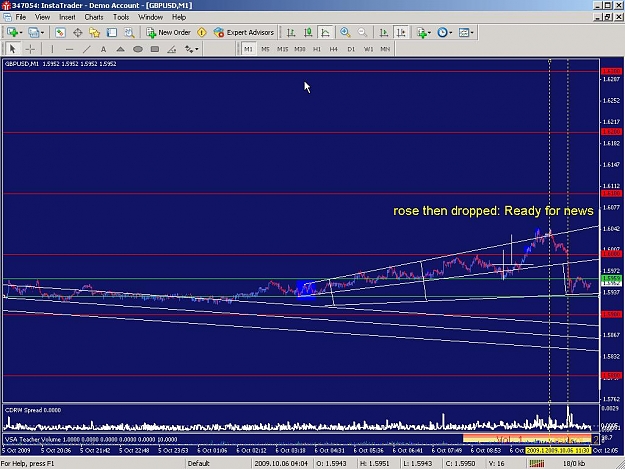Switch chart to candlesticks type
The image size is (625, 469).
coord(308,32)
